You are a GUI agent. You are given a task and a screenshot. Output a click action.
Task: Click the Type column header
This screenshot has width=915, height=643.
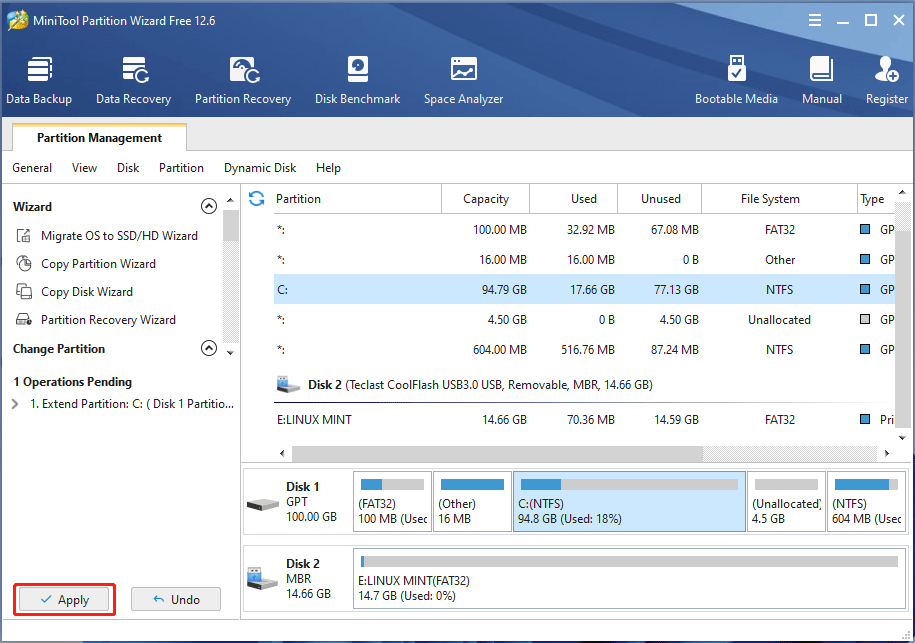(875, 199)
